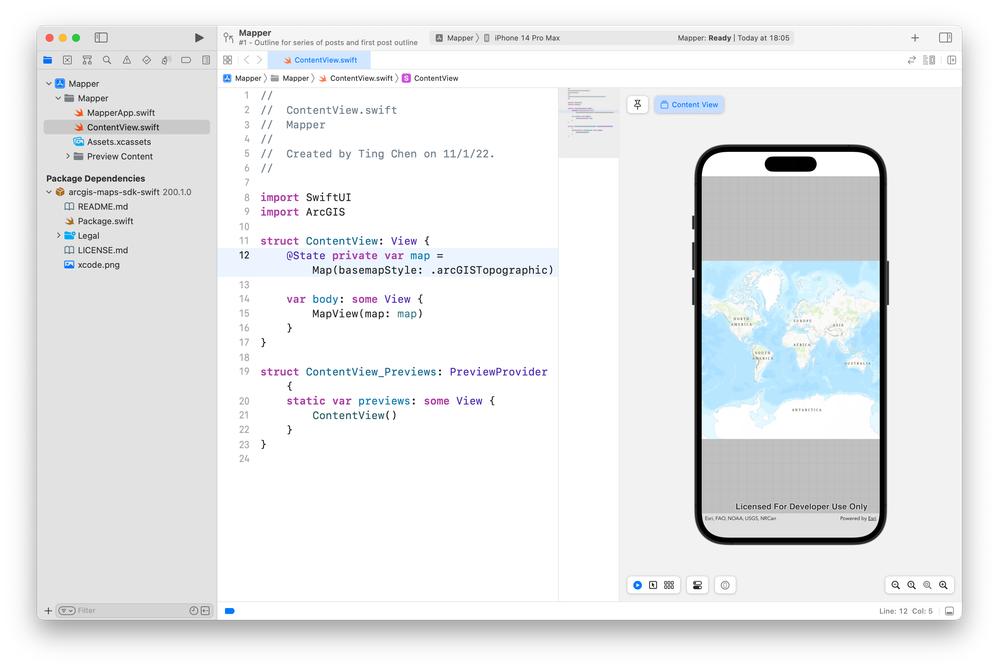Zoom preview to fit
The width and height of the screenshot is (999, 669).
[x=928, y=585]
